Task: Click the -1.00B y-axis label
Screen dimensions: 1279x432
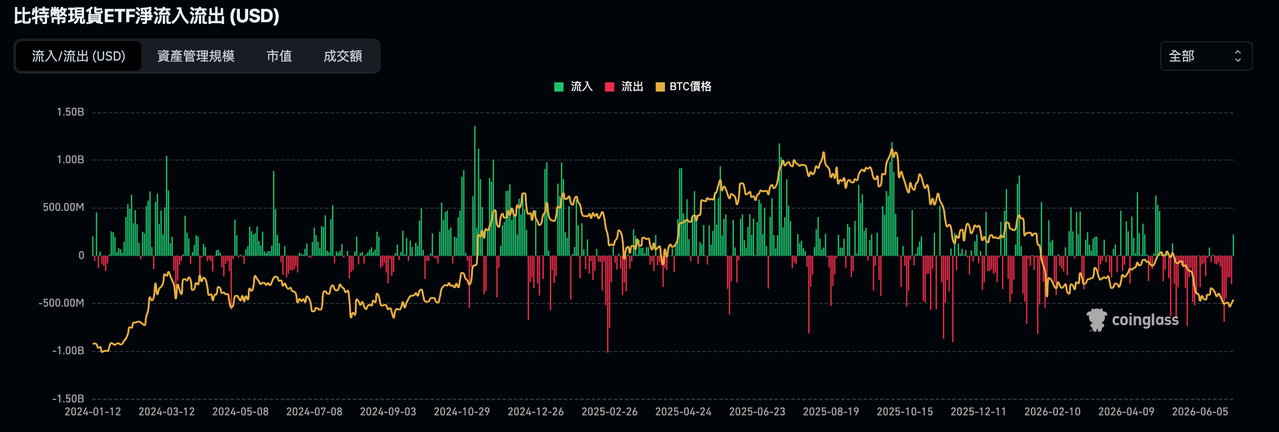Action: point(68,351)
